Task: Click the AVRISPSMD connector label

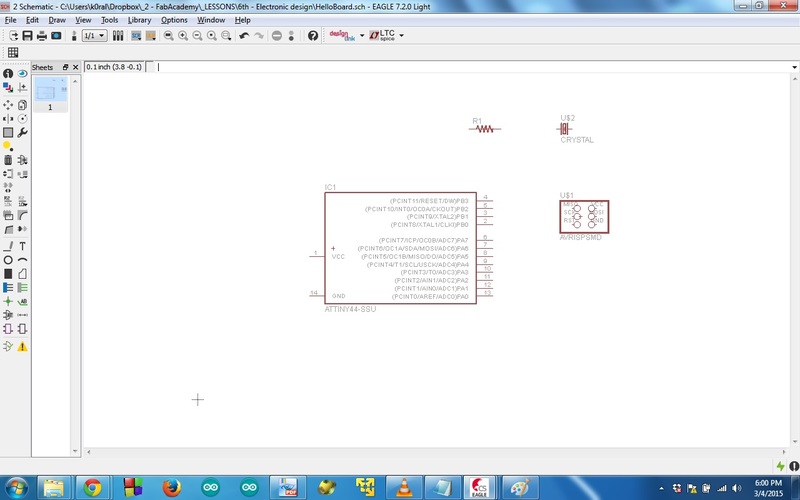Action: point(581,238)
